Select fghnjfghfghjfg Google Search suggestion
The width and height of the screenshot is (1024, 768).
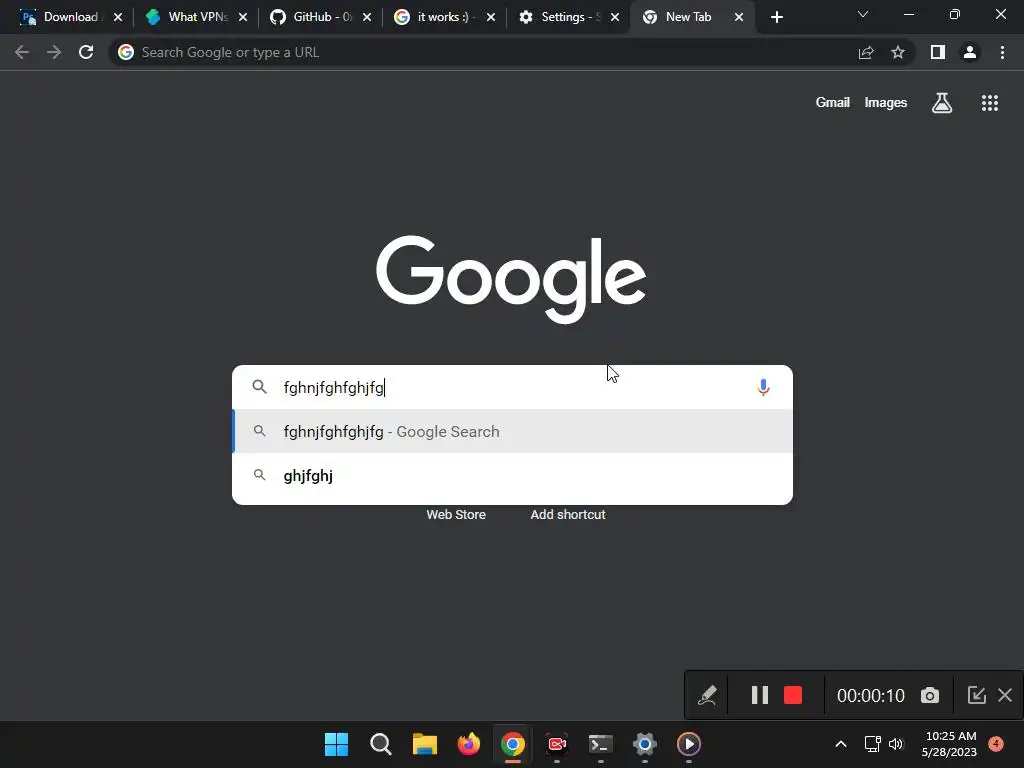point(513,432)
